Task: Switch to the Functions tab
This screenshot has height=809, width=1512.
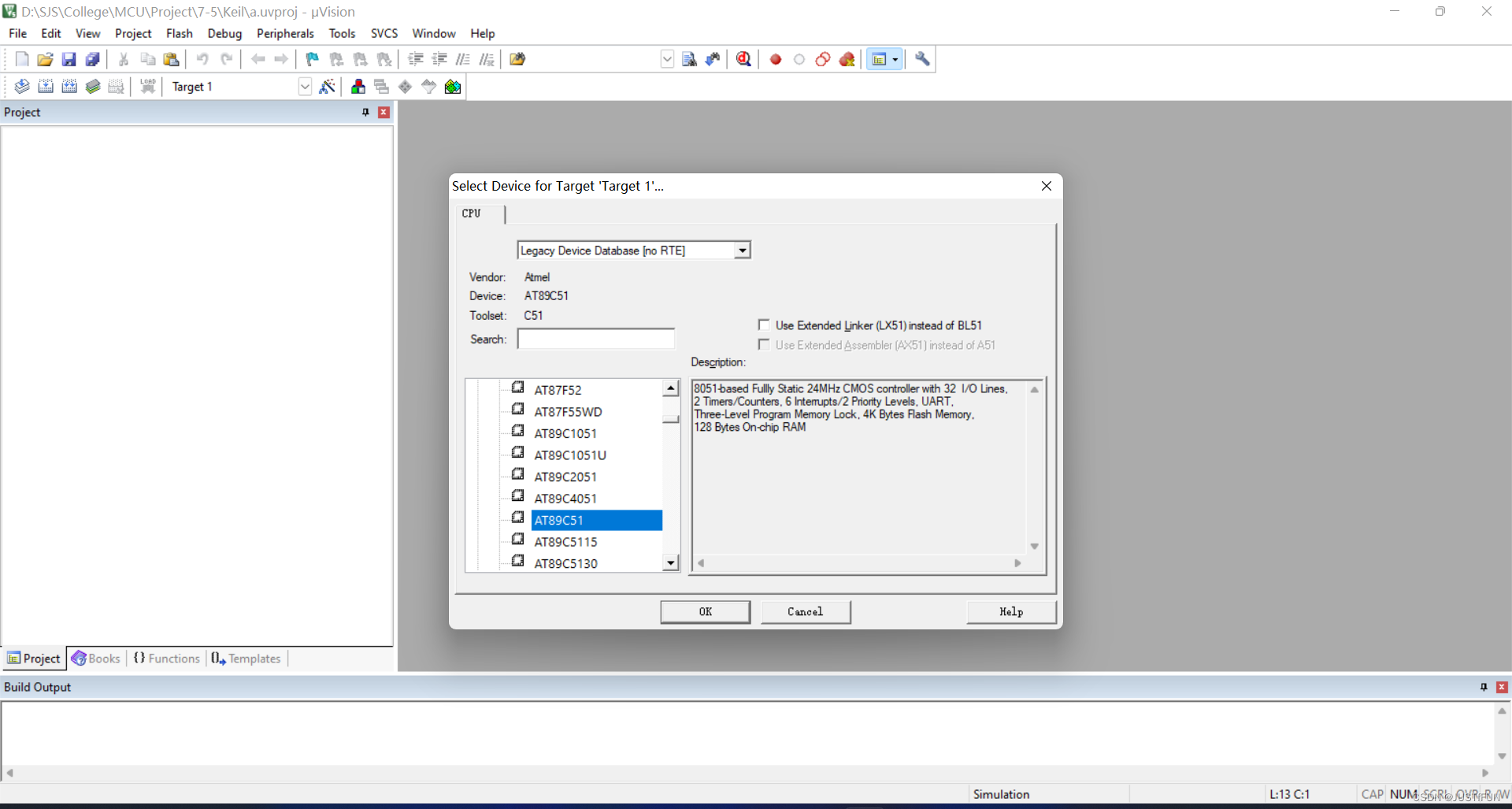Action: tap(167, 659)
